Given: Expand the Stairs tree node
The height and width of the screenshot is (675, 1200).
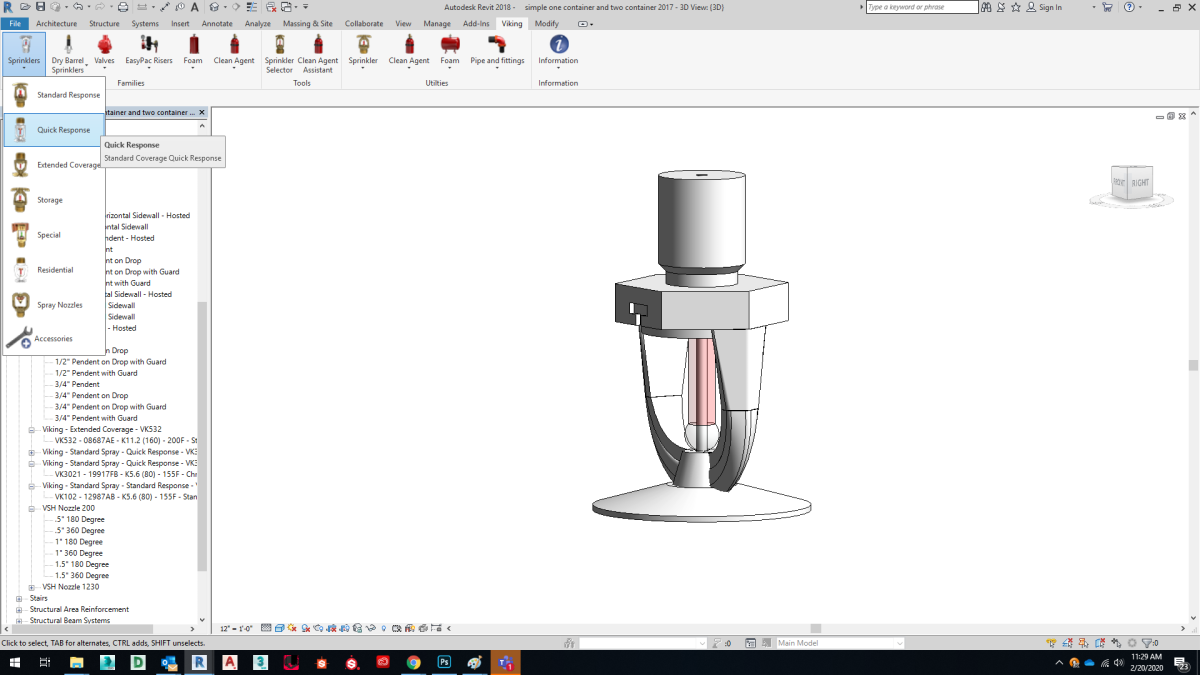Looking at the screenshot, I should point(19,598).
